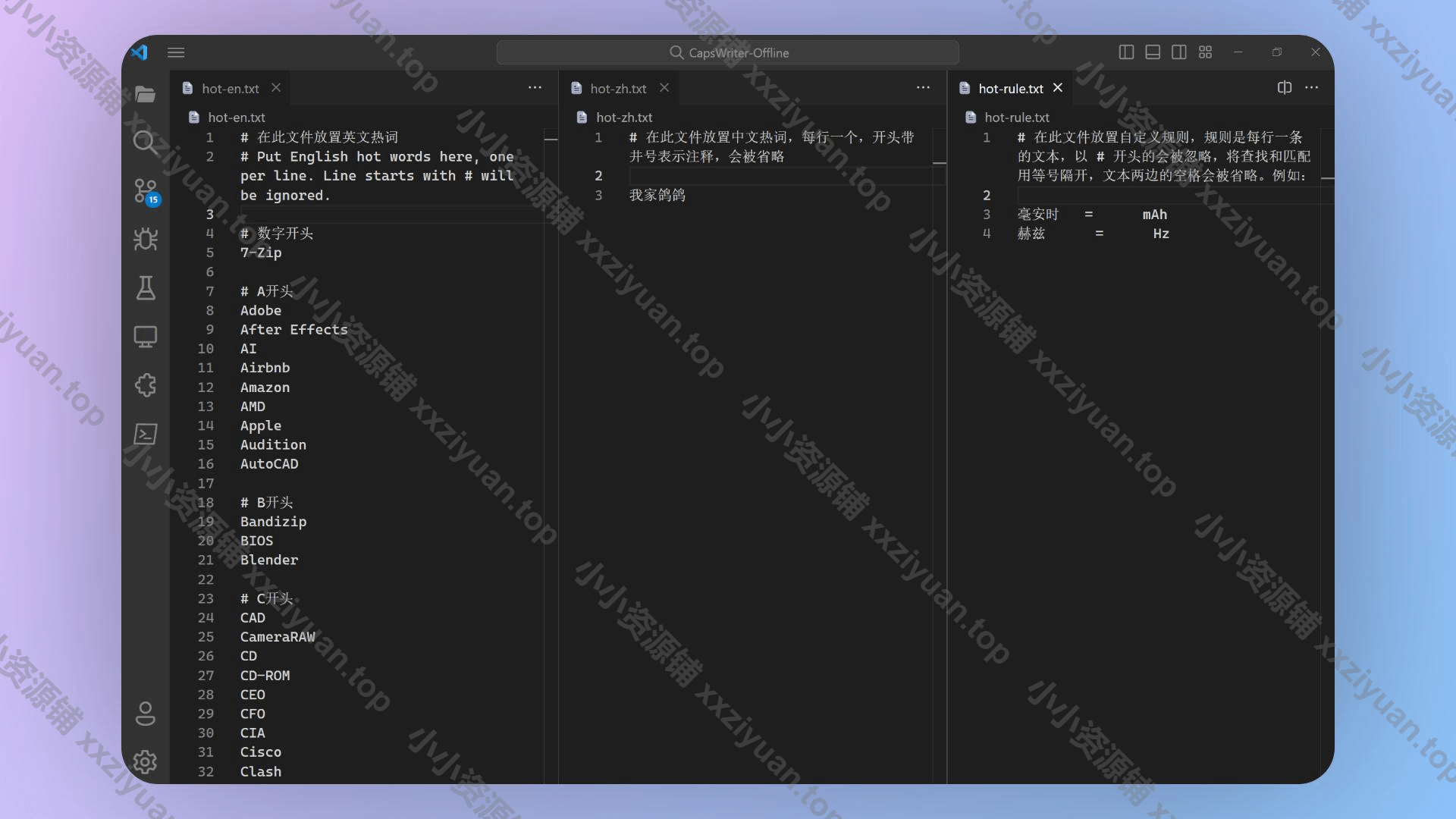Open the Remote Explorer monitor icon

145,337
